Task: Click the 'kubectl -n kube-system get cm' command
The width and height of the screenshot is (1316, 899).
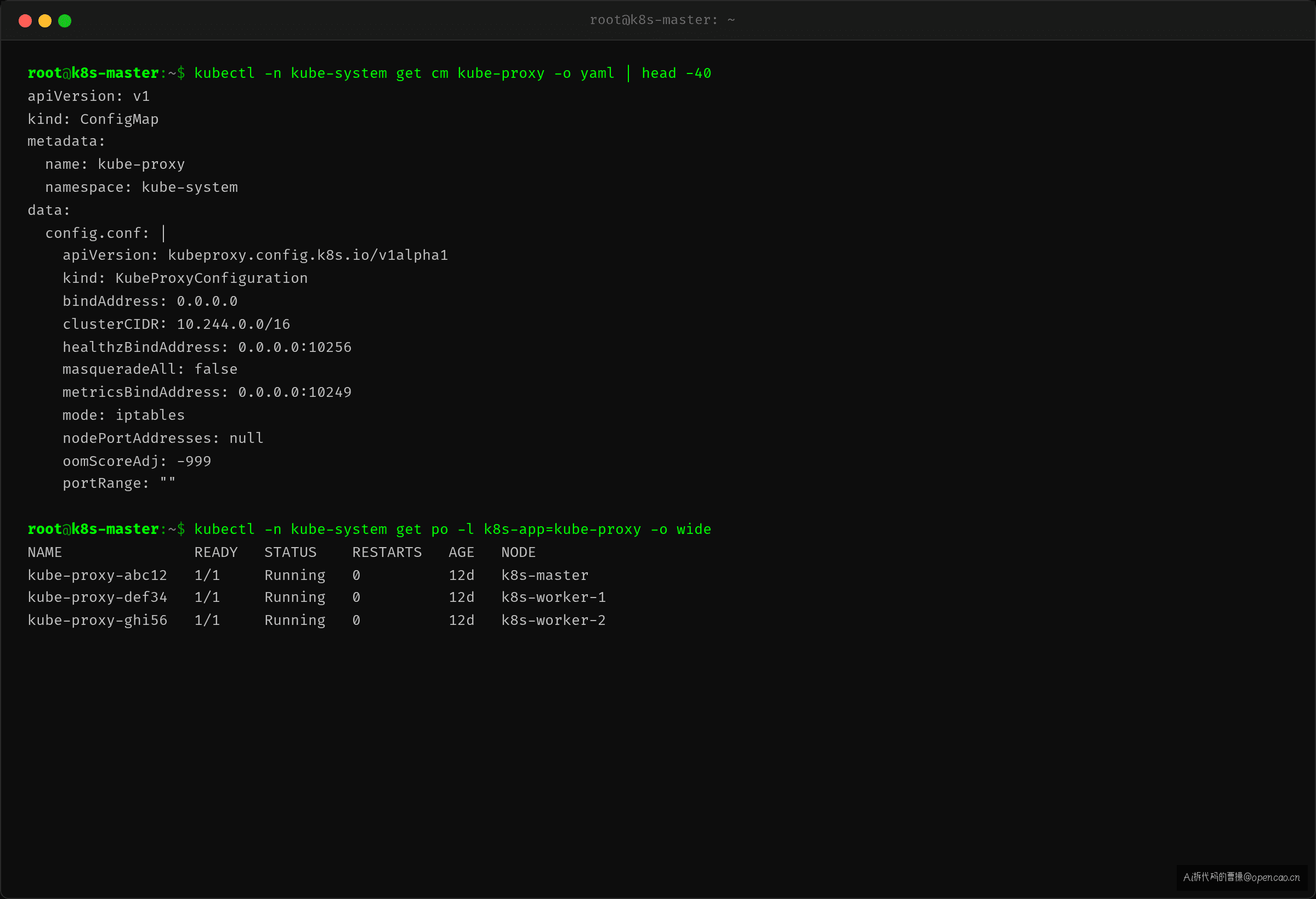Action: [321, 73]
